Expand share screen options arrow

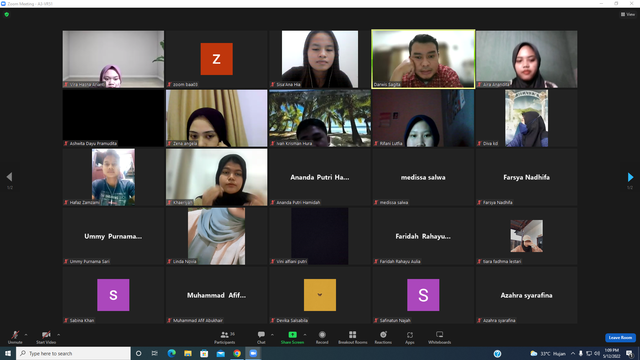(x=305, y=335)
